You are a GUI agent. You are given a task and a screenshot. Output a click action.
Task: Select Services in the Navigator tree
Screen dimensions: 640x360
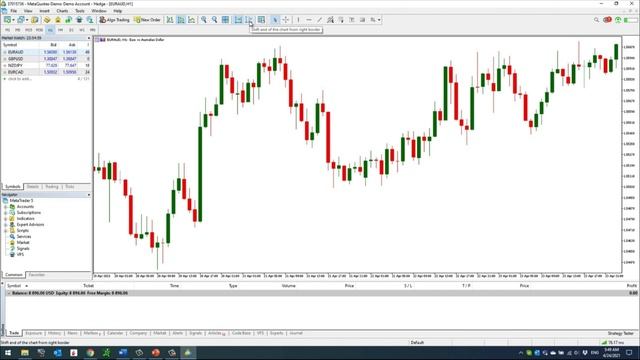click(24, 236)
